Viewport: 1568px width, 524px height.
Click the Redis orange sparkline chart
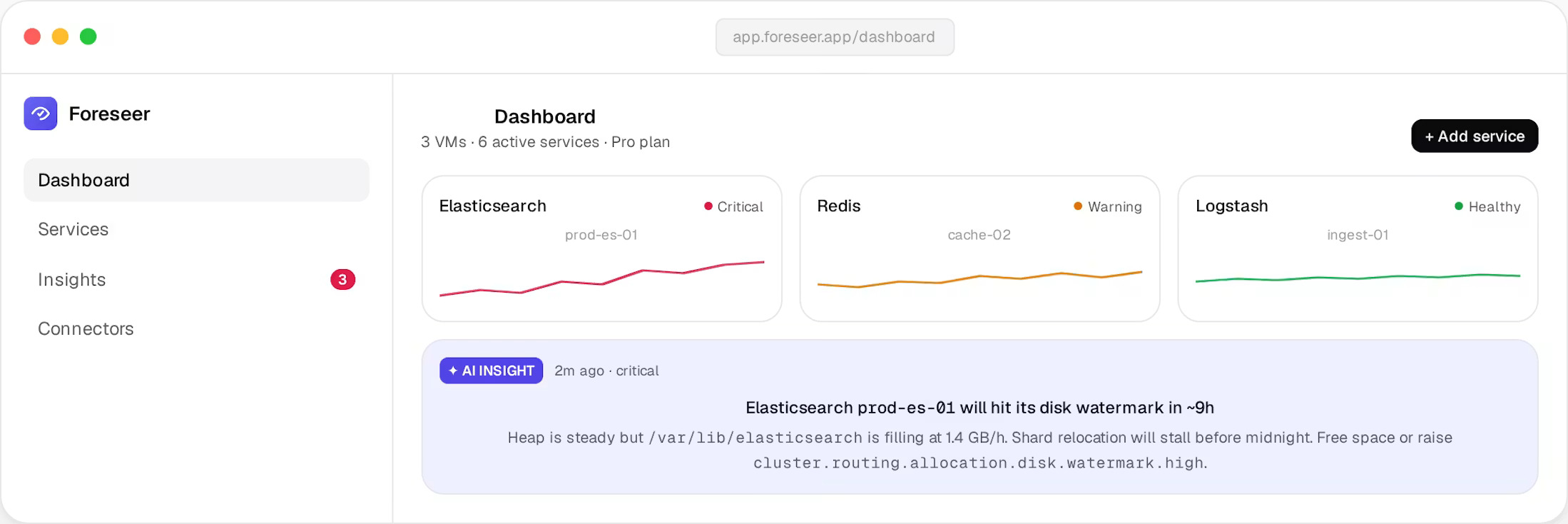pos(979,279)
